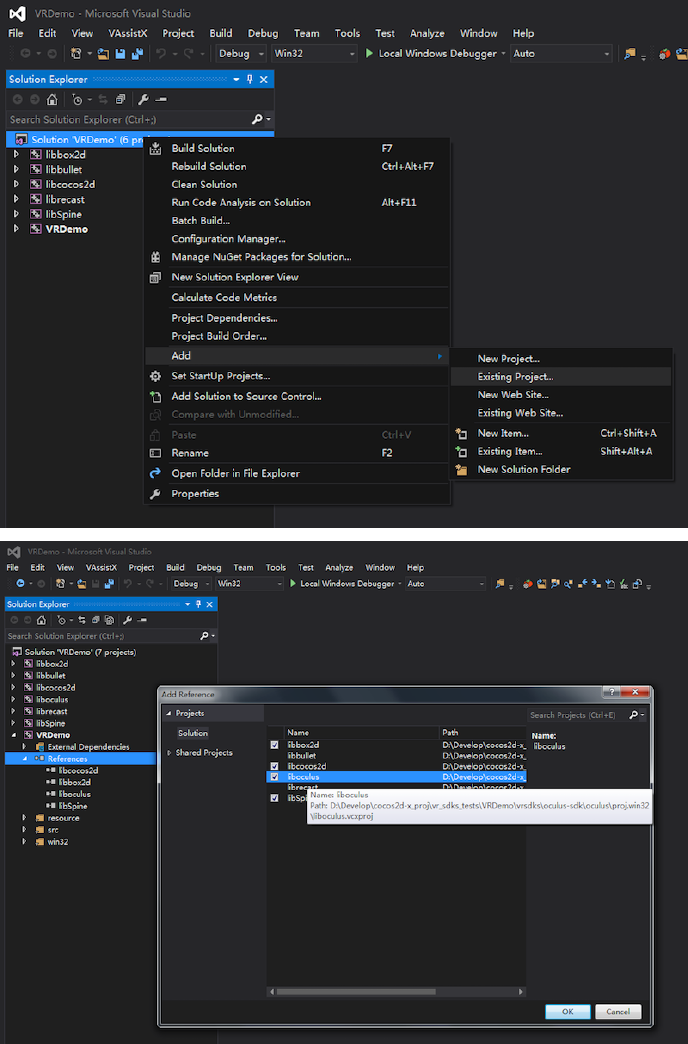Click green Start arrow in window with Add Reference
The height and width of the screenshot is (1044, 688).
pos(292,583)
